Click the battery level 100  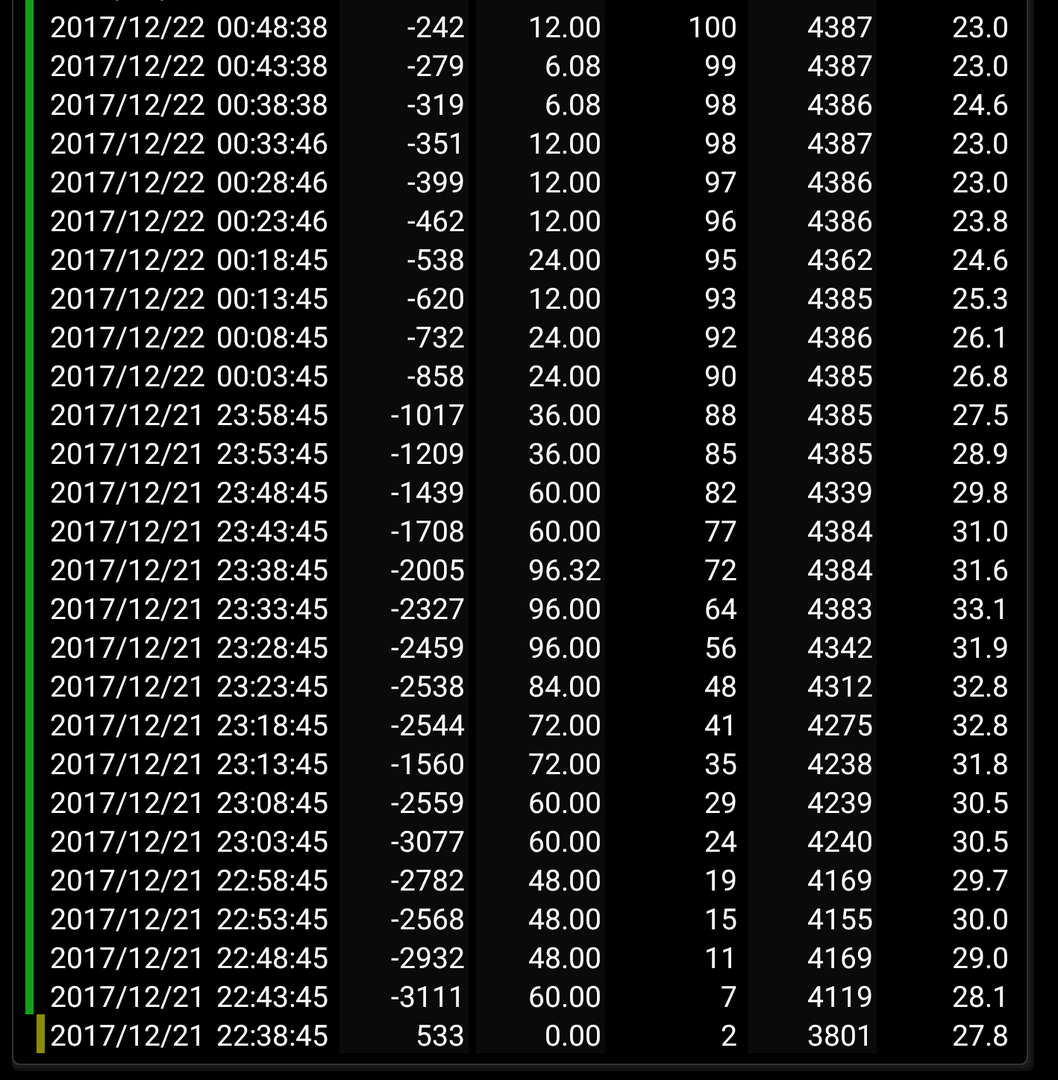click(x=713, y=28)
